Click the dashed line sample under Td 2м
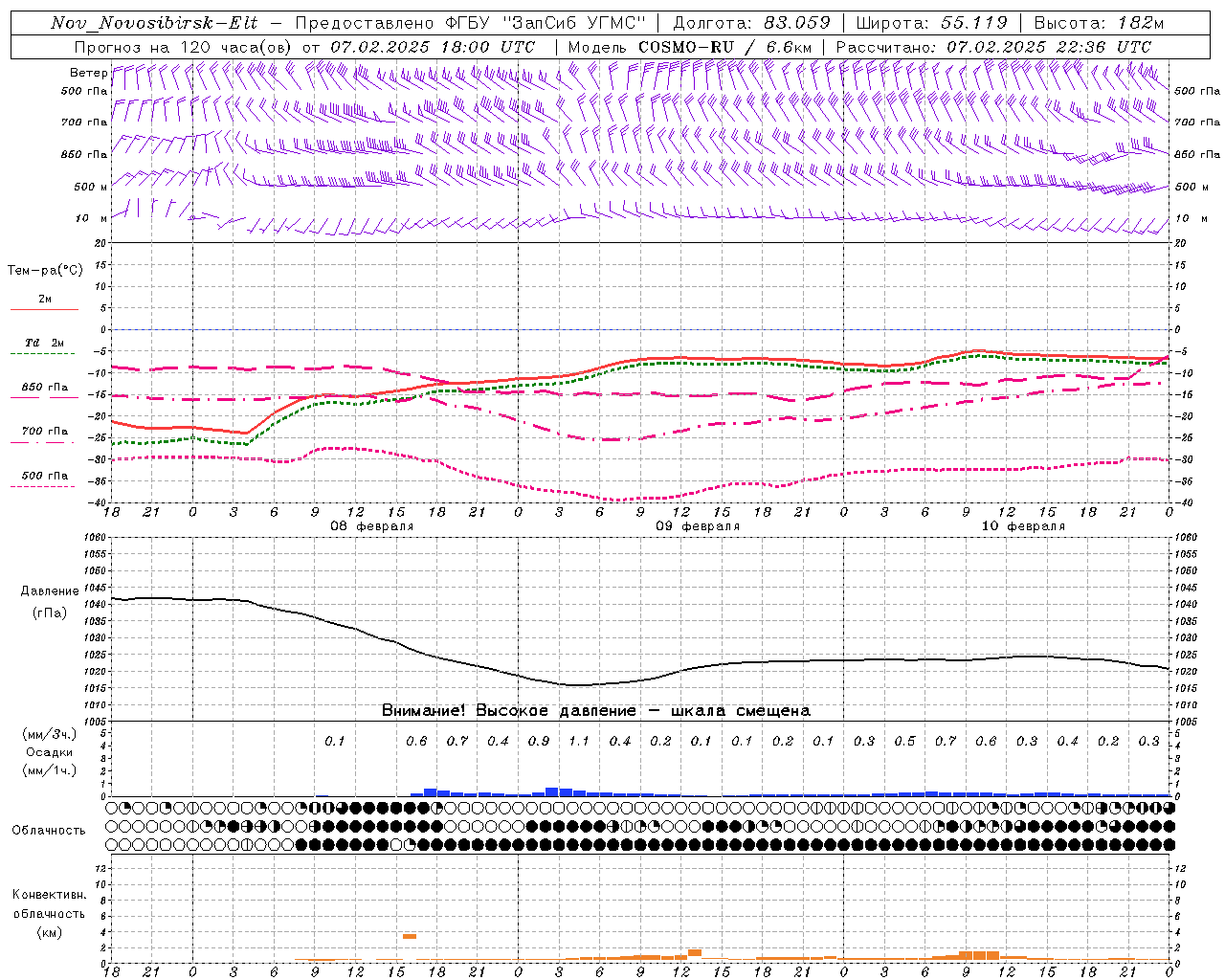Image resolution: width=1225 pixels, height=980 pixels. (x=44, y=353)
